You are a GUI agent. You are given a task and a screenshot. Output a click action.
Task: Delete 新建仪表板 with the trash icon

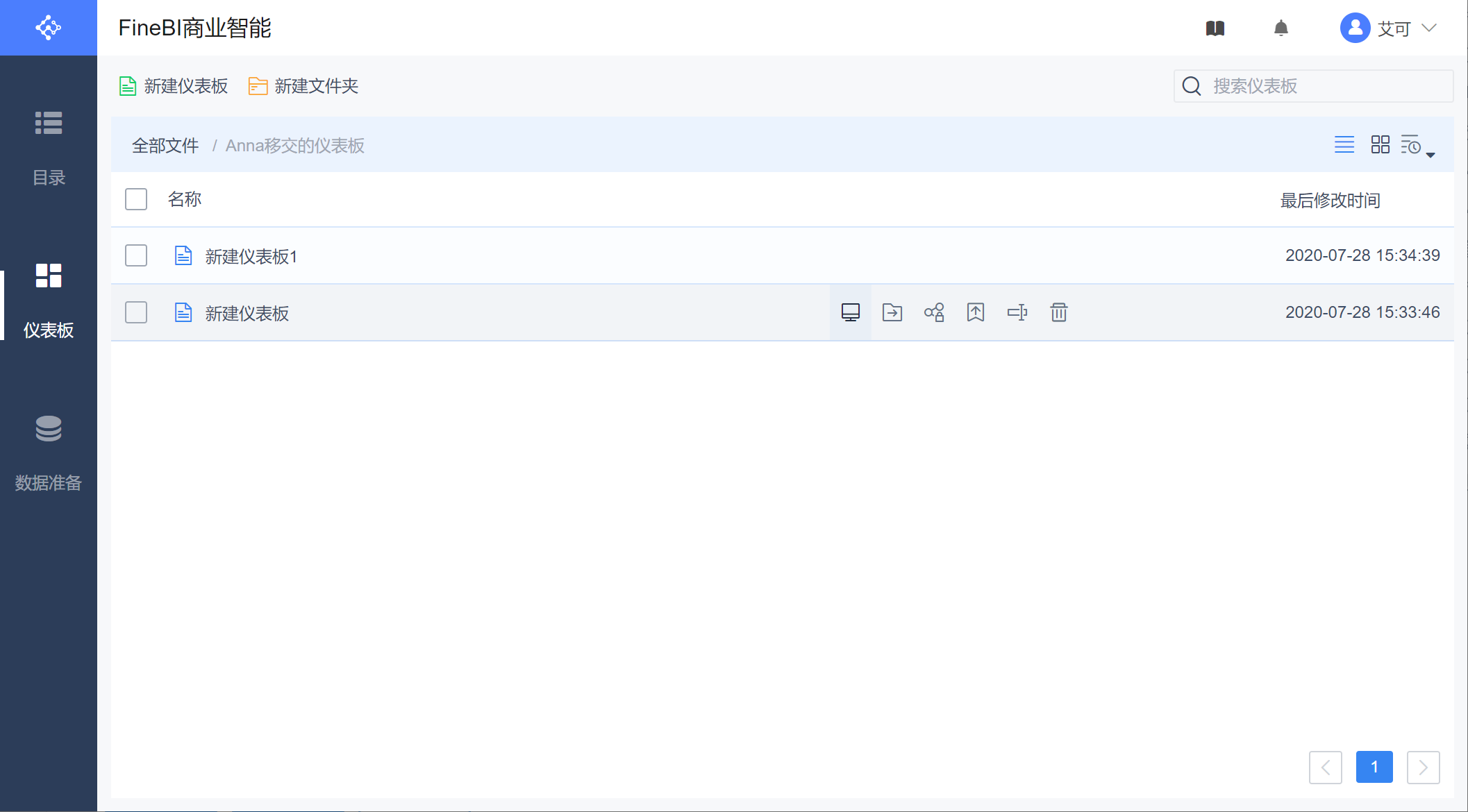click(1058, 312)
